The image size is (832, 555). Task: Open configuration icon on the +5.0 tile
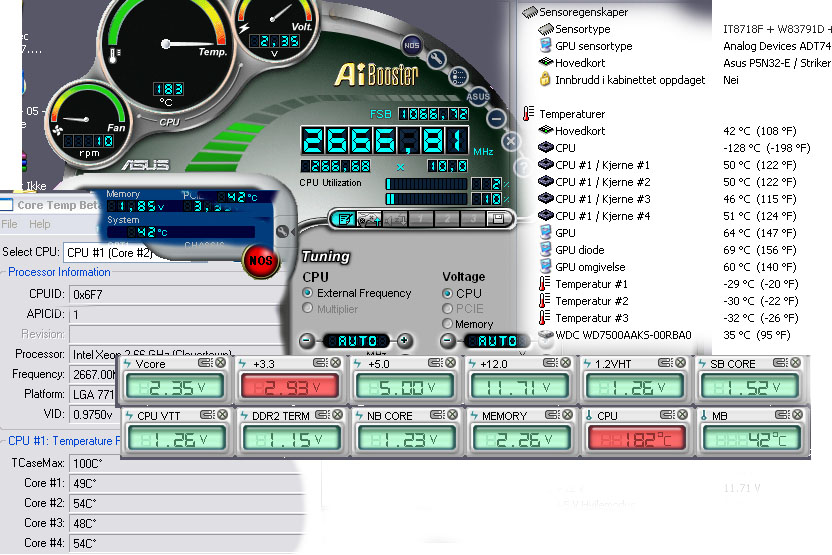(435, 363)
